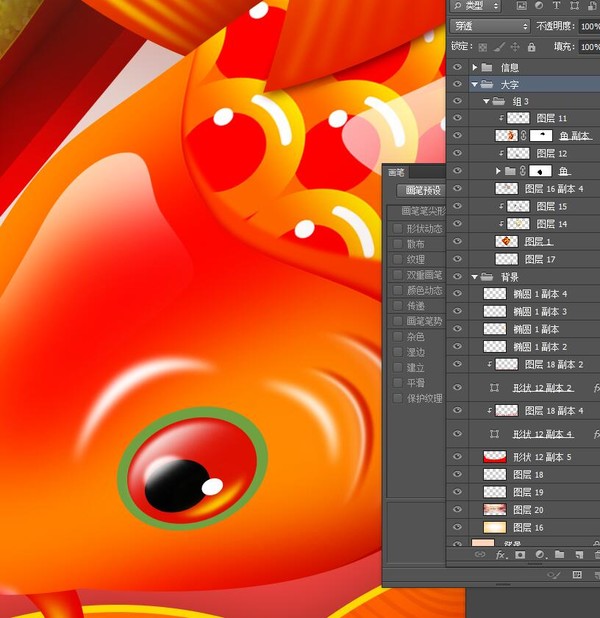Select the 椭圆 1 副本 3 layer
This screenshot has width=600, height=618.
pyautogui.click(x=535, y=311)
